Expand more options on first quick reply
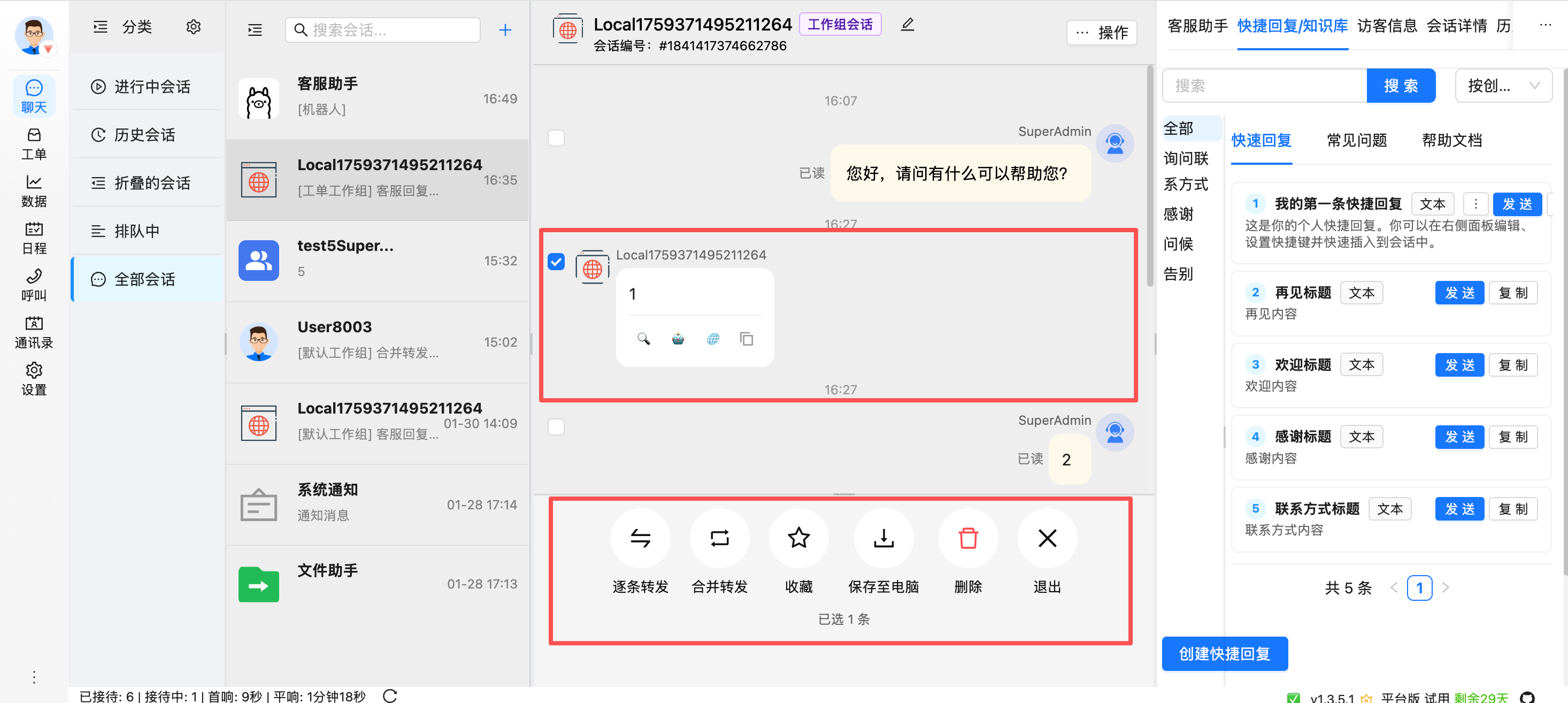This screenshot has width=1568, height=703. tap(1475, 204)
